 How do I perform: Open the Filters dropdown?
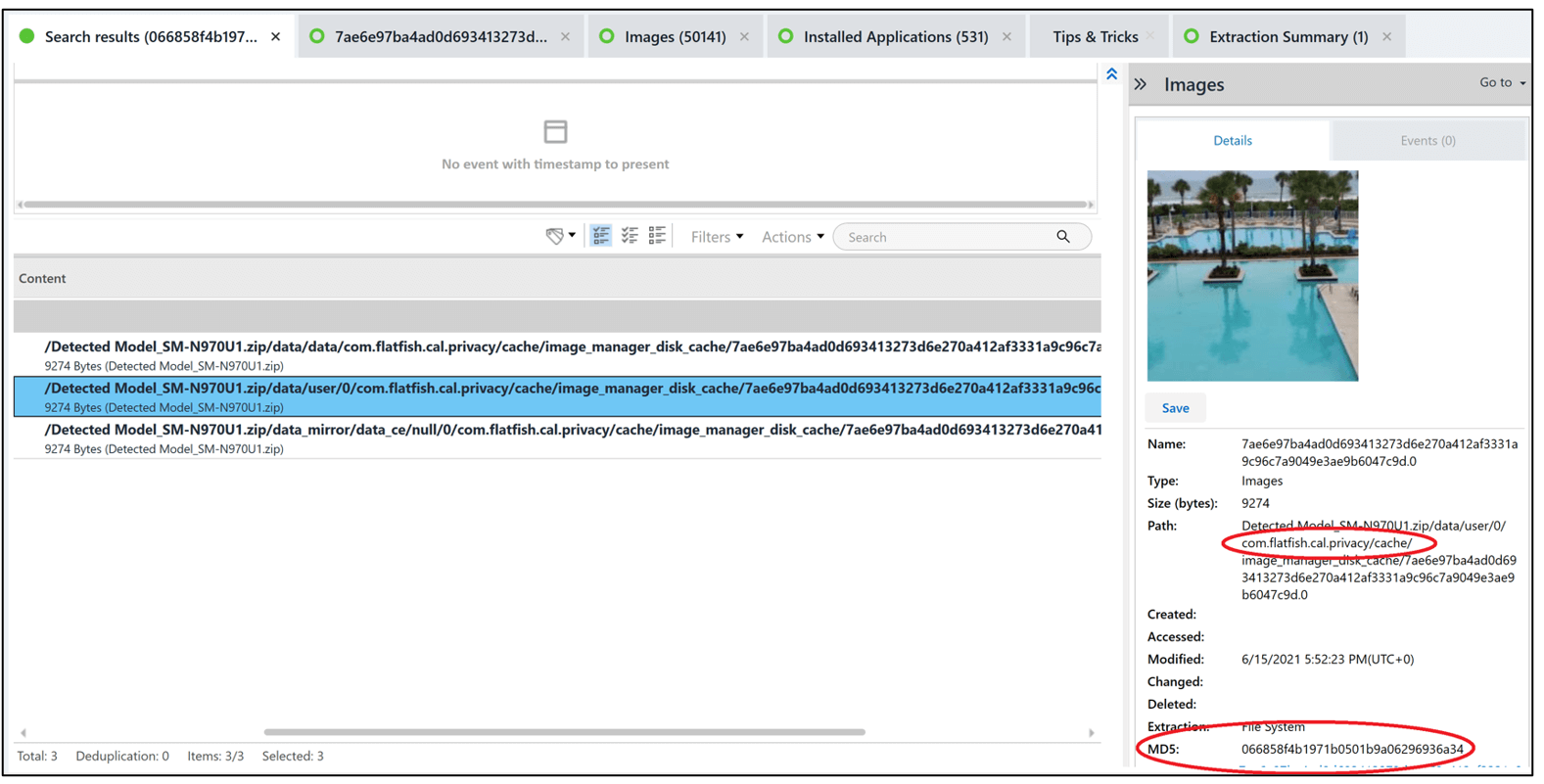[717, 237]
